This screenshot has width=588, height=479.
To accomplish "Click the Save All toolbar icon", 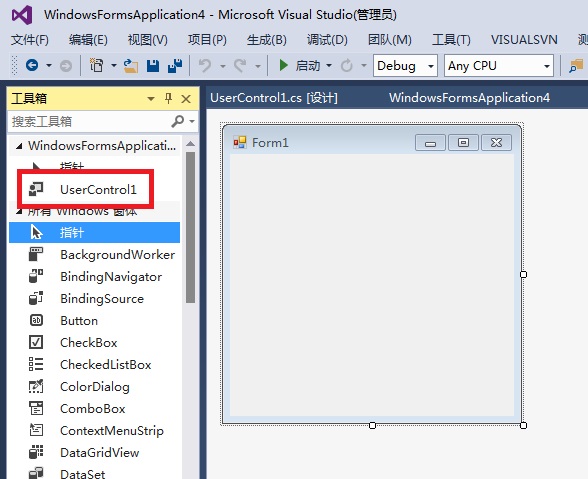I will click(x=175, y=66).
